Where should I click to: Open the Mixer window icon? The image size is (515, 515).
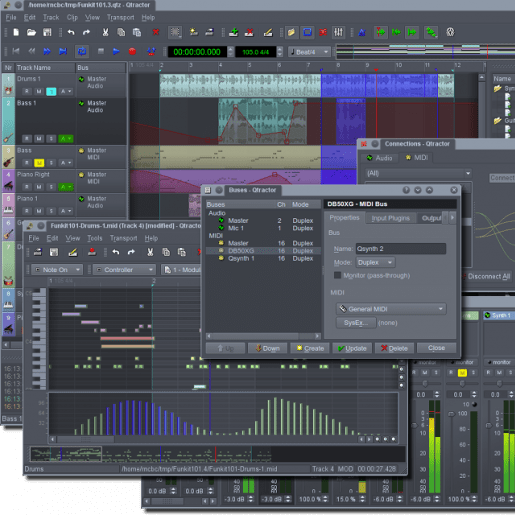[338, 32]
